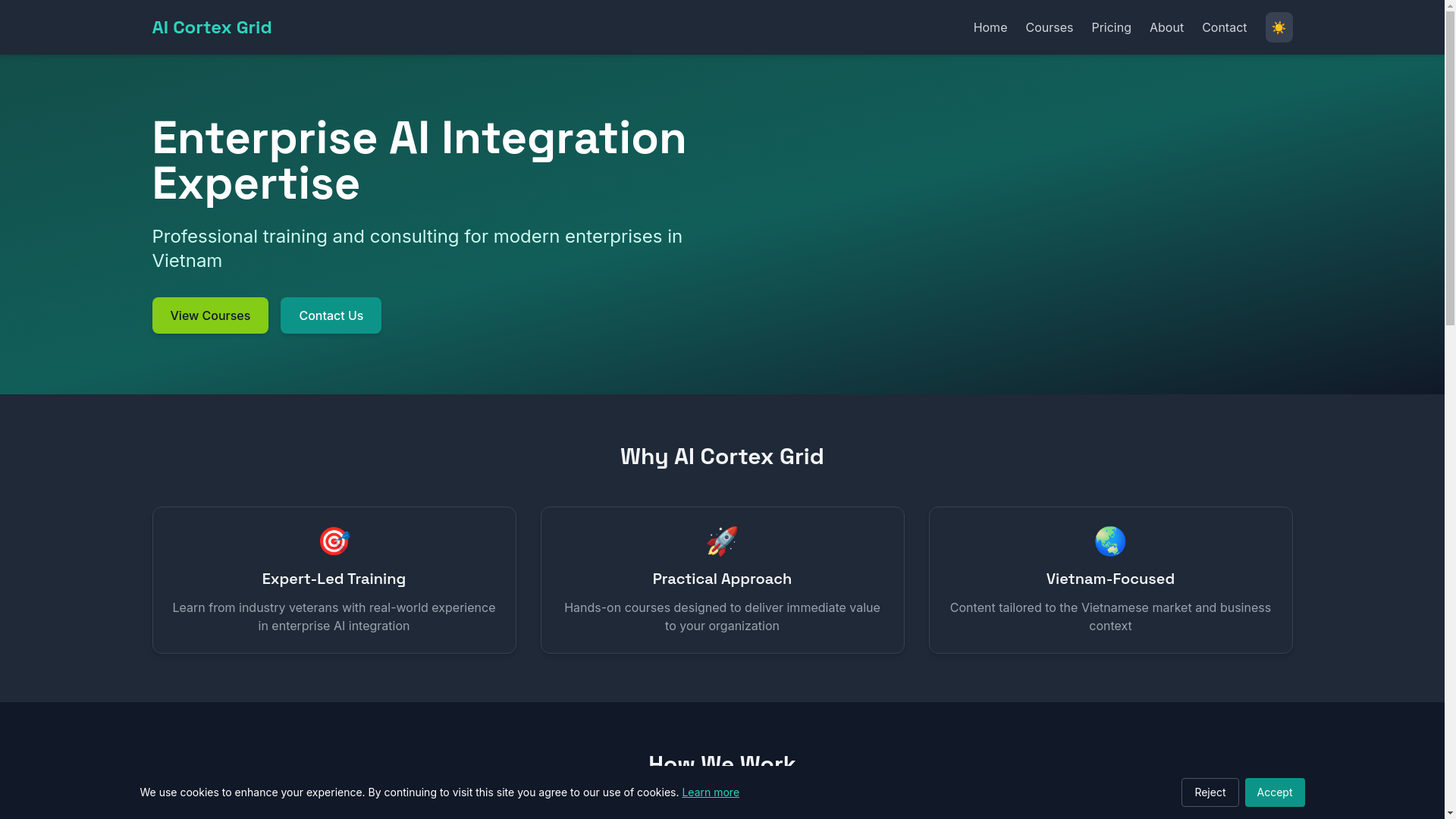Screen dimensions: 1456x819
Task: Toggle the light/dark theme sun button
Action: pyautogui.click(x=1279, y=27)
